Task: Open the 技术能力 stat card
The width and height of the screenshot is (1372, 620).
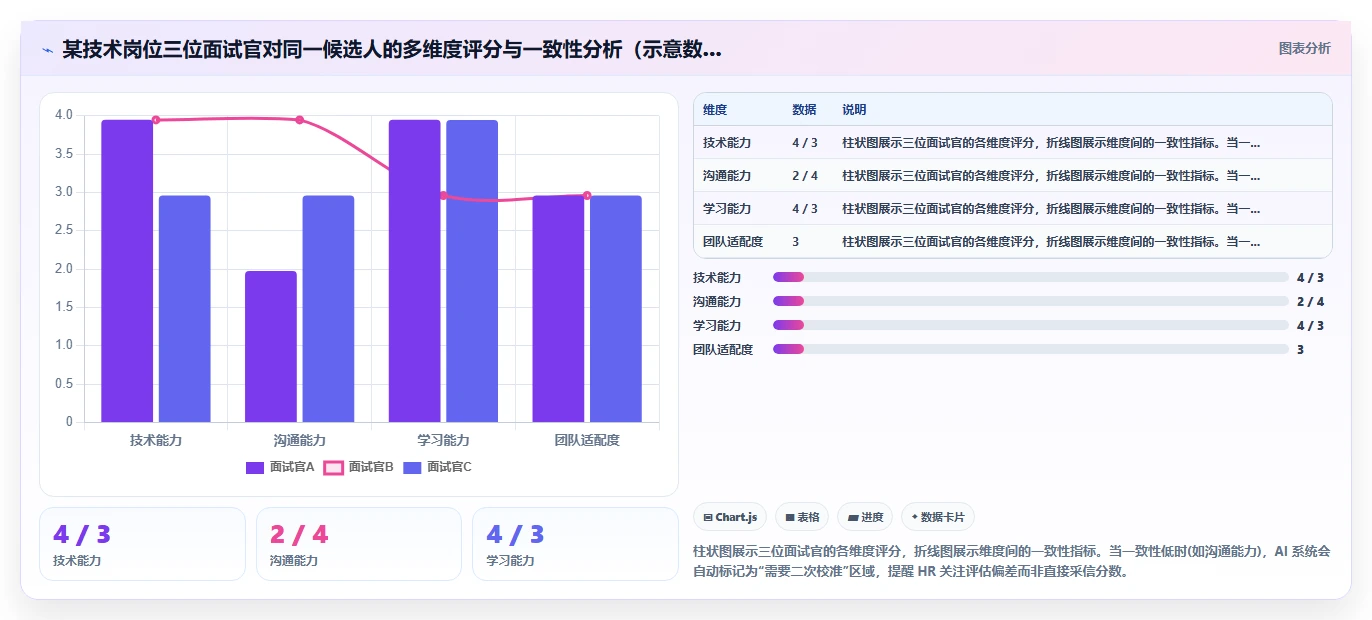Action: 142,544
